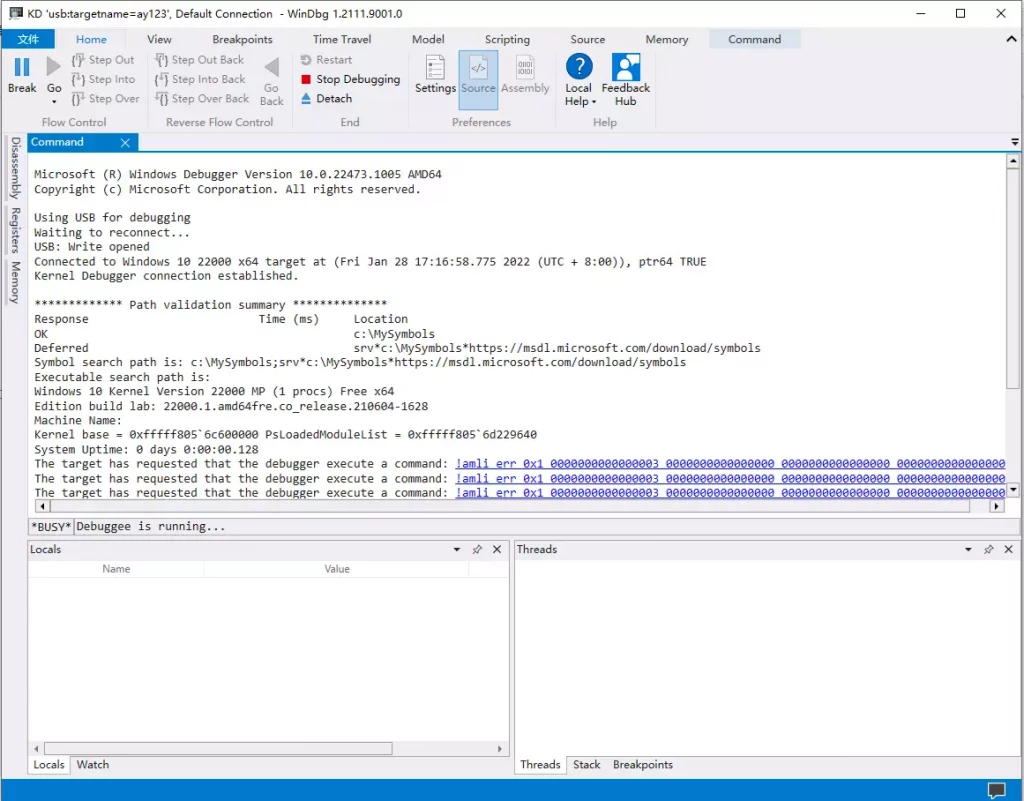Click the feedback chat icon in status bar

point(996,790)
